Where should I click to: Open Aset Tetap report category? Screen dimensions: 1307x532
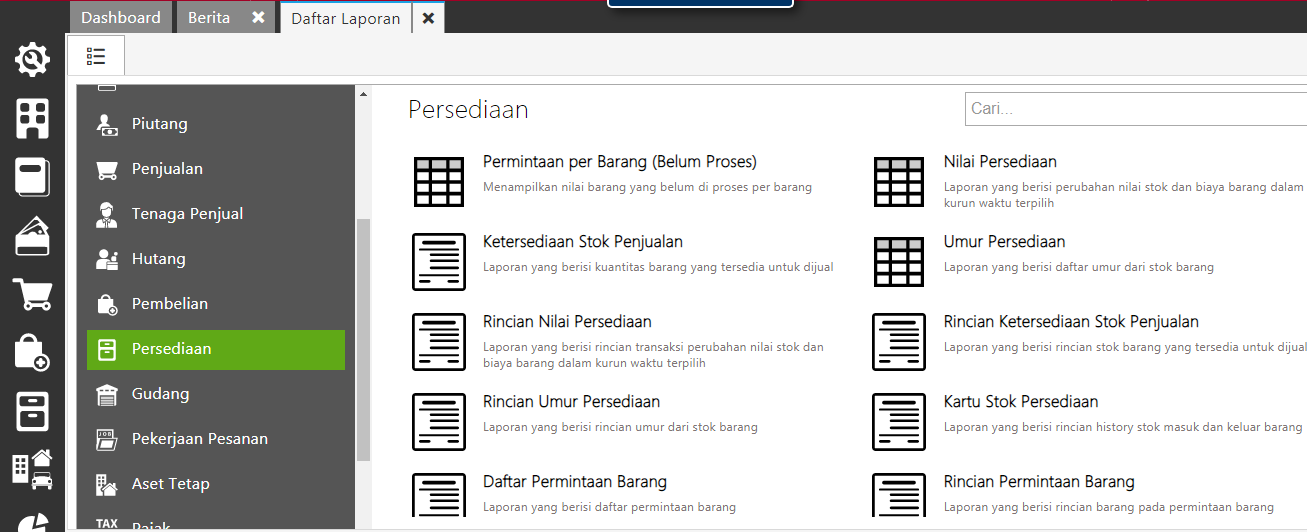[170, 484]
